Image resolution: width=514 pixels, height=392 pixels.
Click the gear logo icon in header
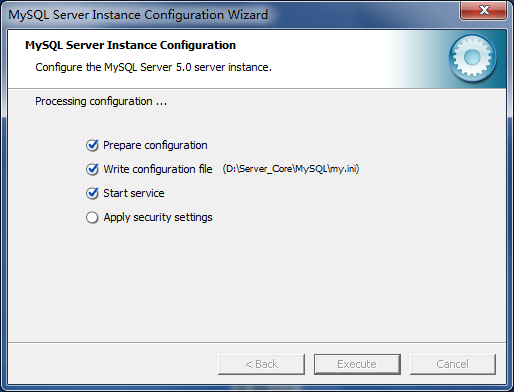472,58
